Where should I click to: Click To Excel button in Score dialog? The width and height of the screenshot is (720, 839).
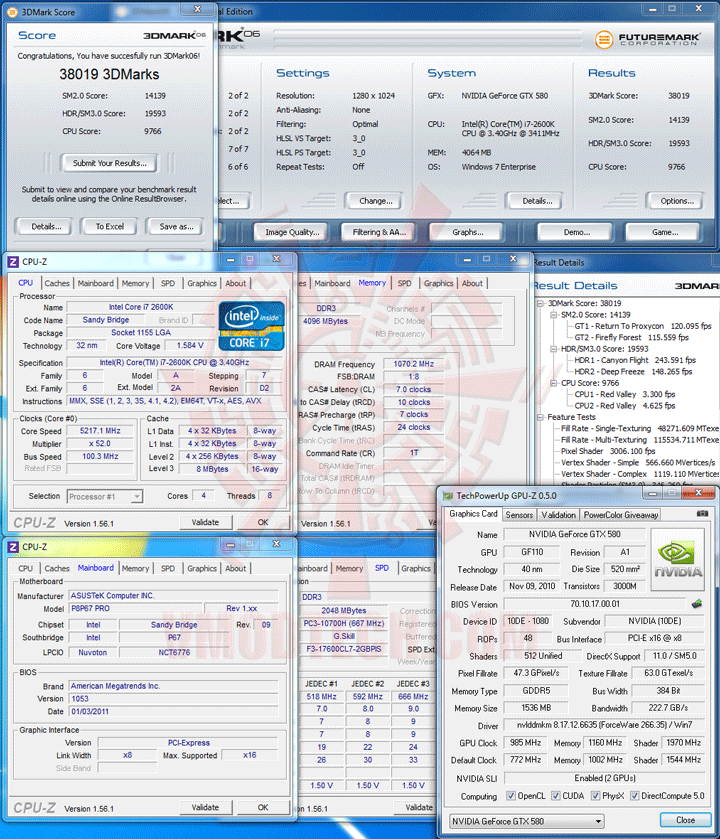[110, 226]
